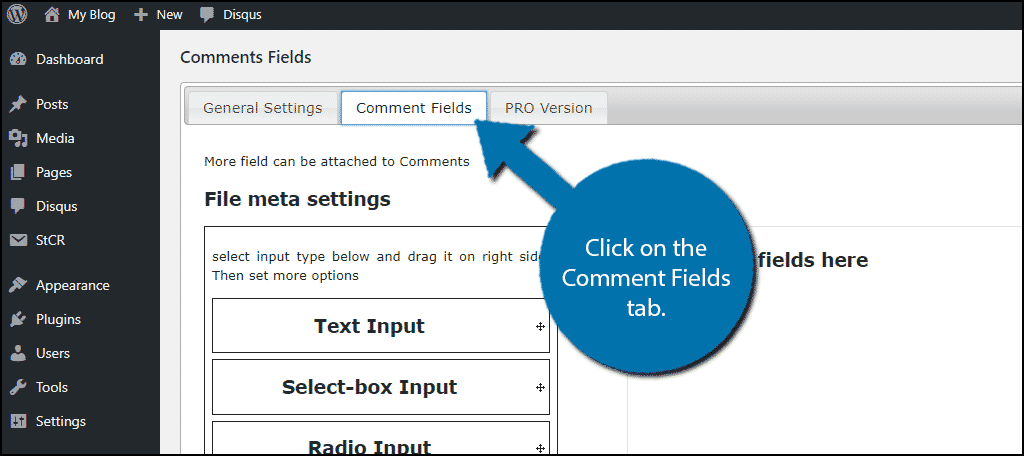Open My Blog home icon

point(52,14)
